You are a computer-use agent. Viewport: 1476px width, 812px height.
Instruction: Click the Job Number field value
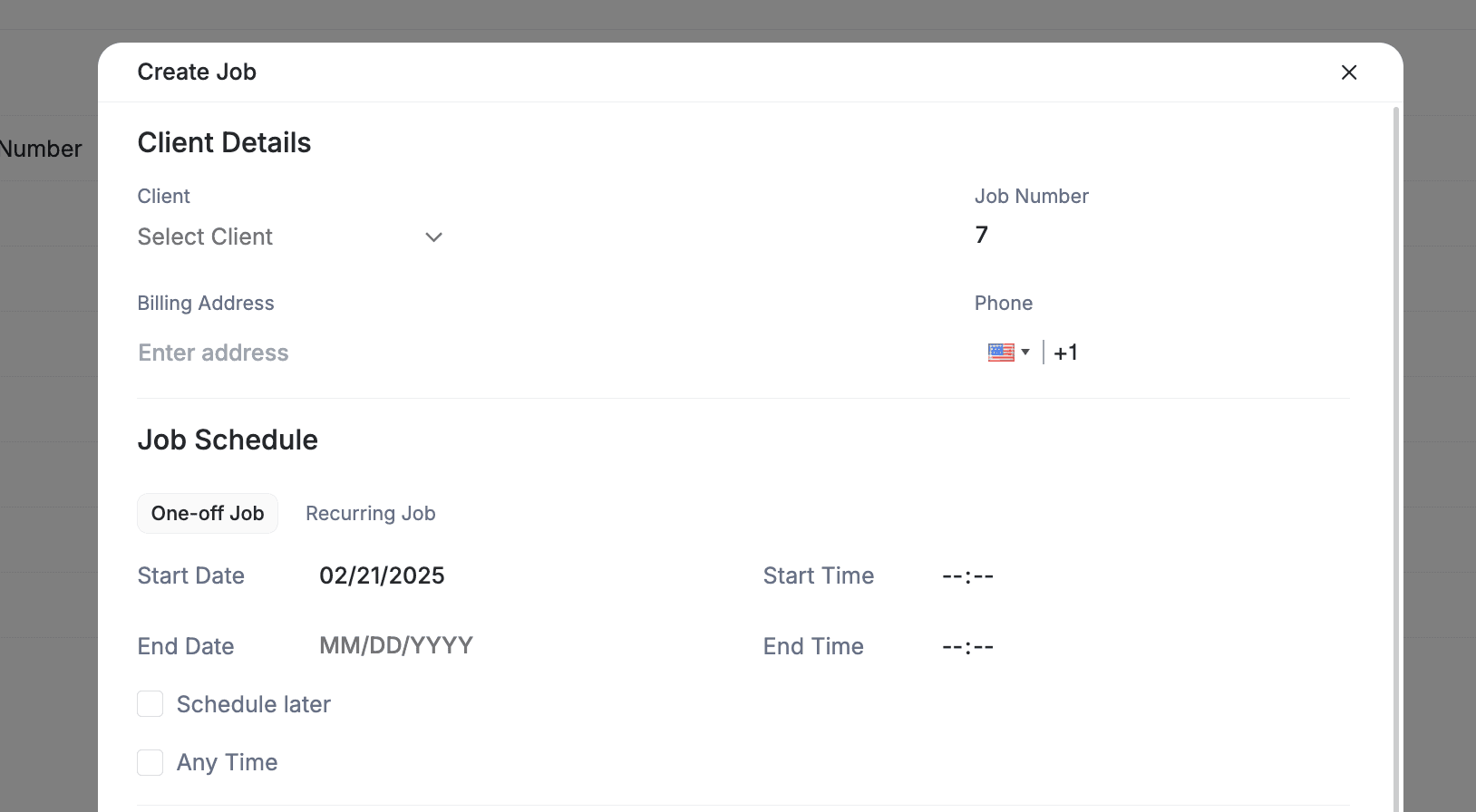(x=982, y=236)
